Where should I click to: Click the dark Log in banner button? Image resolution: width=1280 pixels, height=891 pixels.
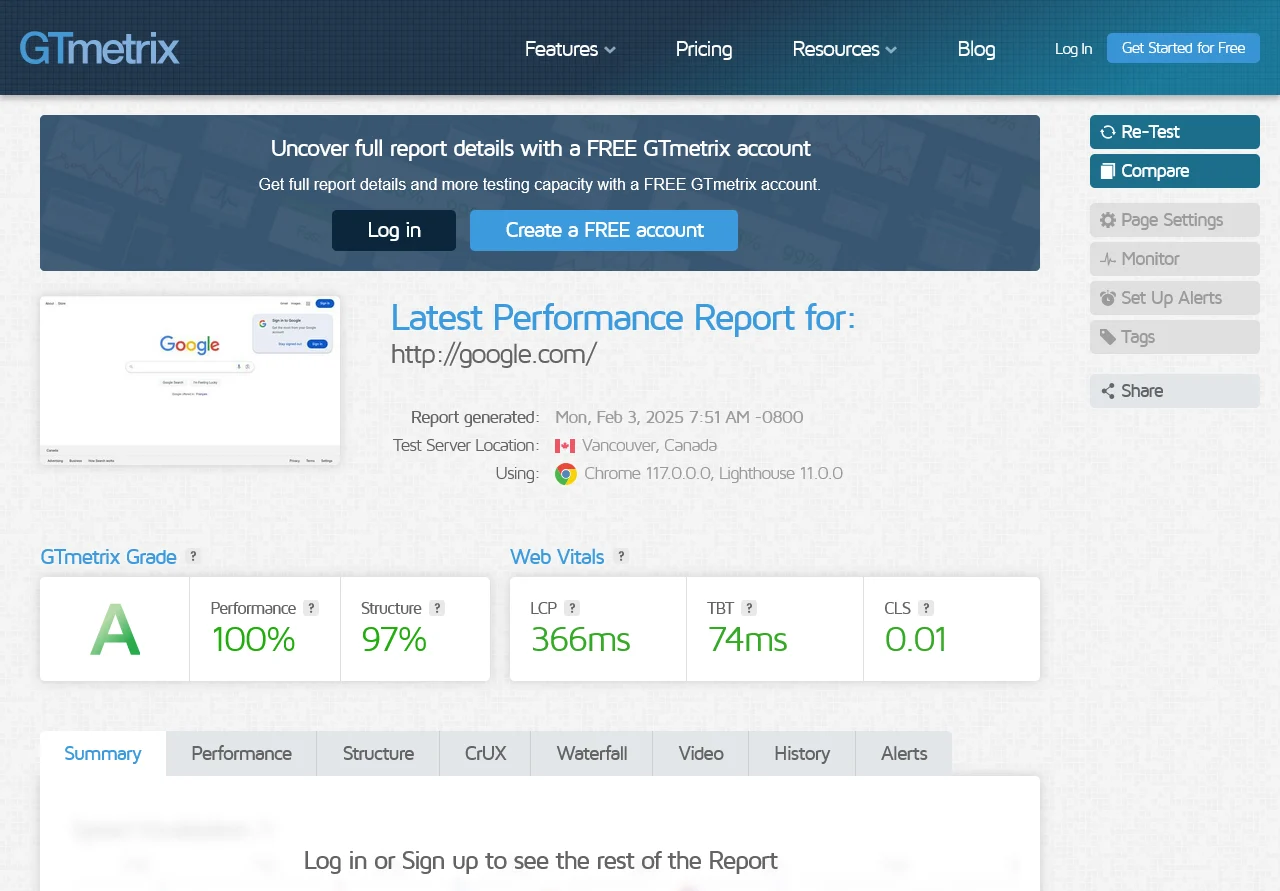pos(394,230)
